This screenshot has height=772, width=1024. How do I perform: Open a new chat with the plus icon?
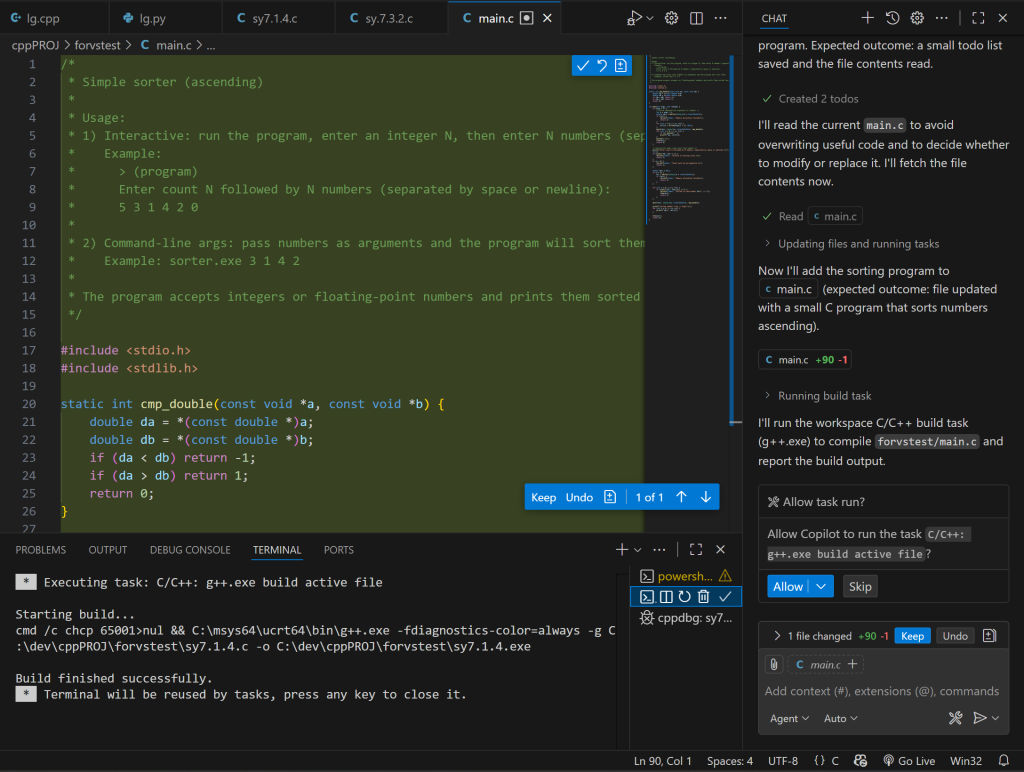click(x=868, y=17)
